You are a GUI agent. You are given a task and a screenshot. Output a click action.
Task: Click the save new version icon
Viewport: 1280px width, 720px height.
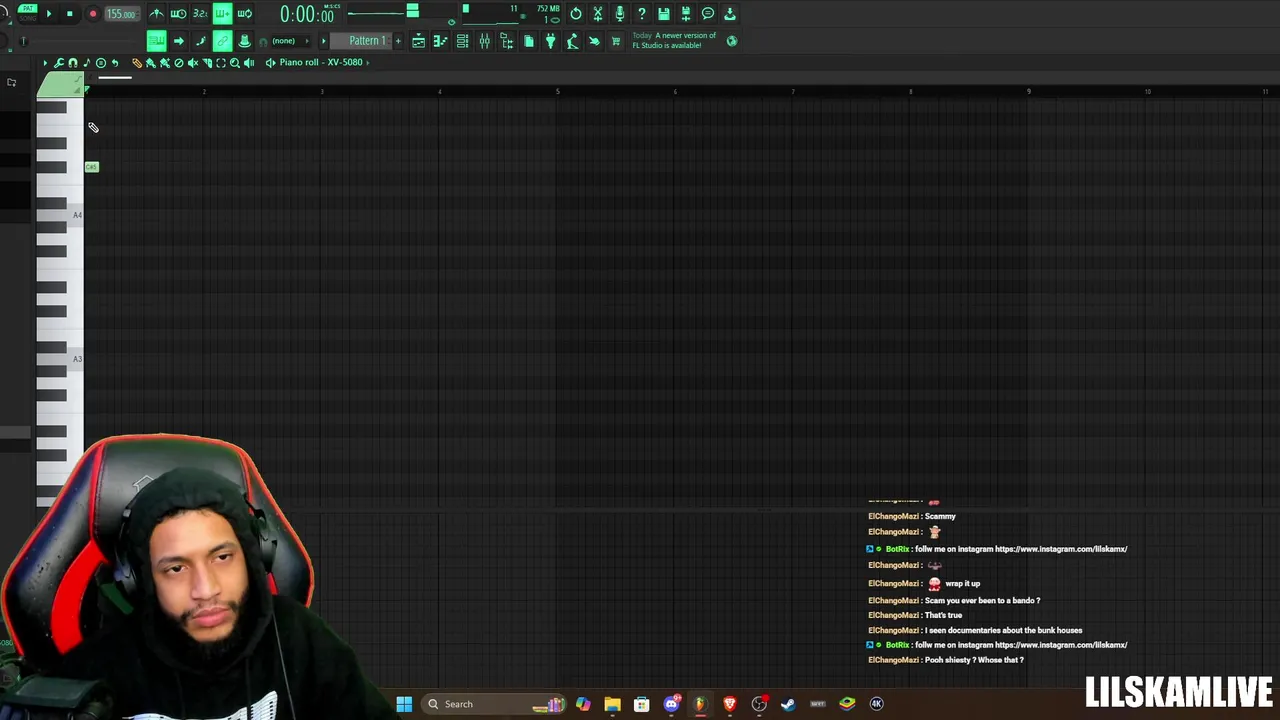click(x=686, y=14)
